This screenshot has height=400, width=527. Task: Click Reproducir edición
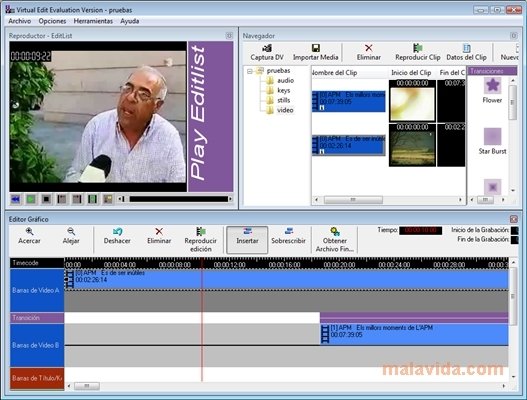(201, 240)
